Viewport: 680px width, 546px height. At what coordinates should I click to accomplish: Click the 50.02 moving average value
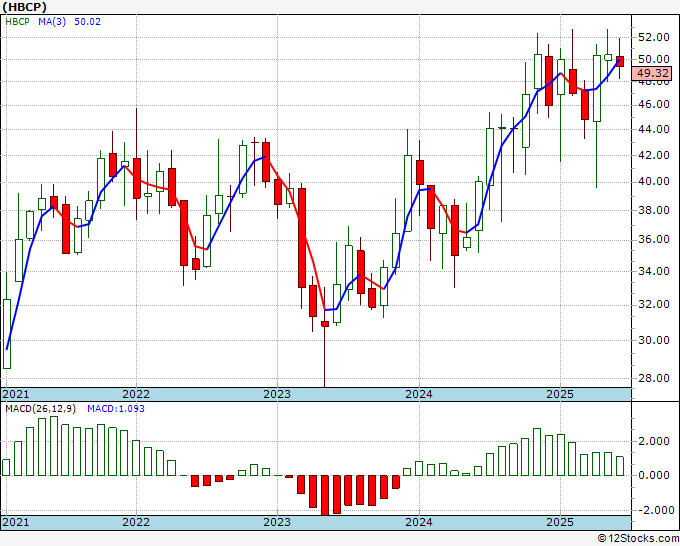click(x=88, y=21)
